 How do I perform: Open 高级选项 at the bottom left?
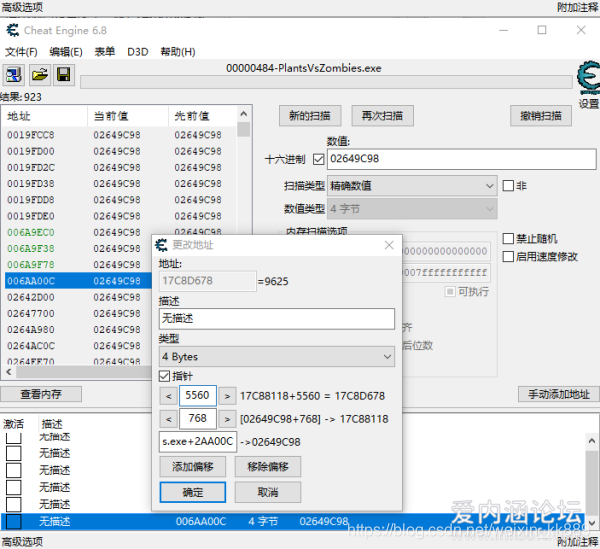(22, 542)
